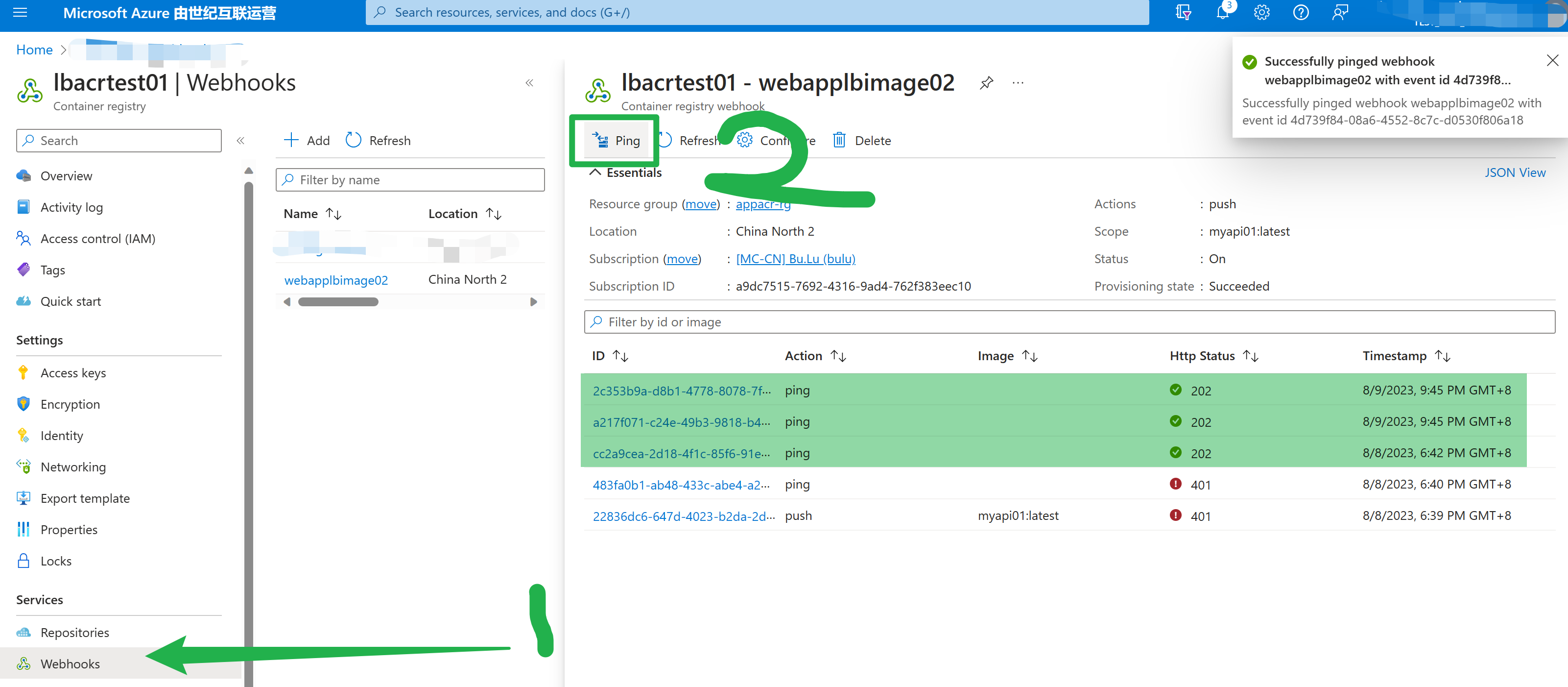Screen dimensions: 1568x687
Task: Open notifications bell icon
Action: [x=1222, y=13]
